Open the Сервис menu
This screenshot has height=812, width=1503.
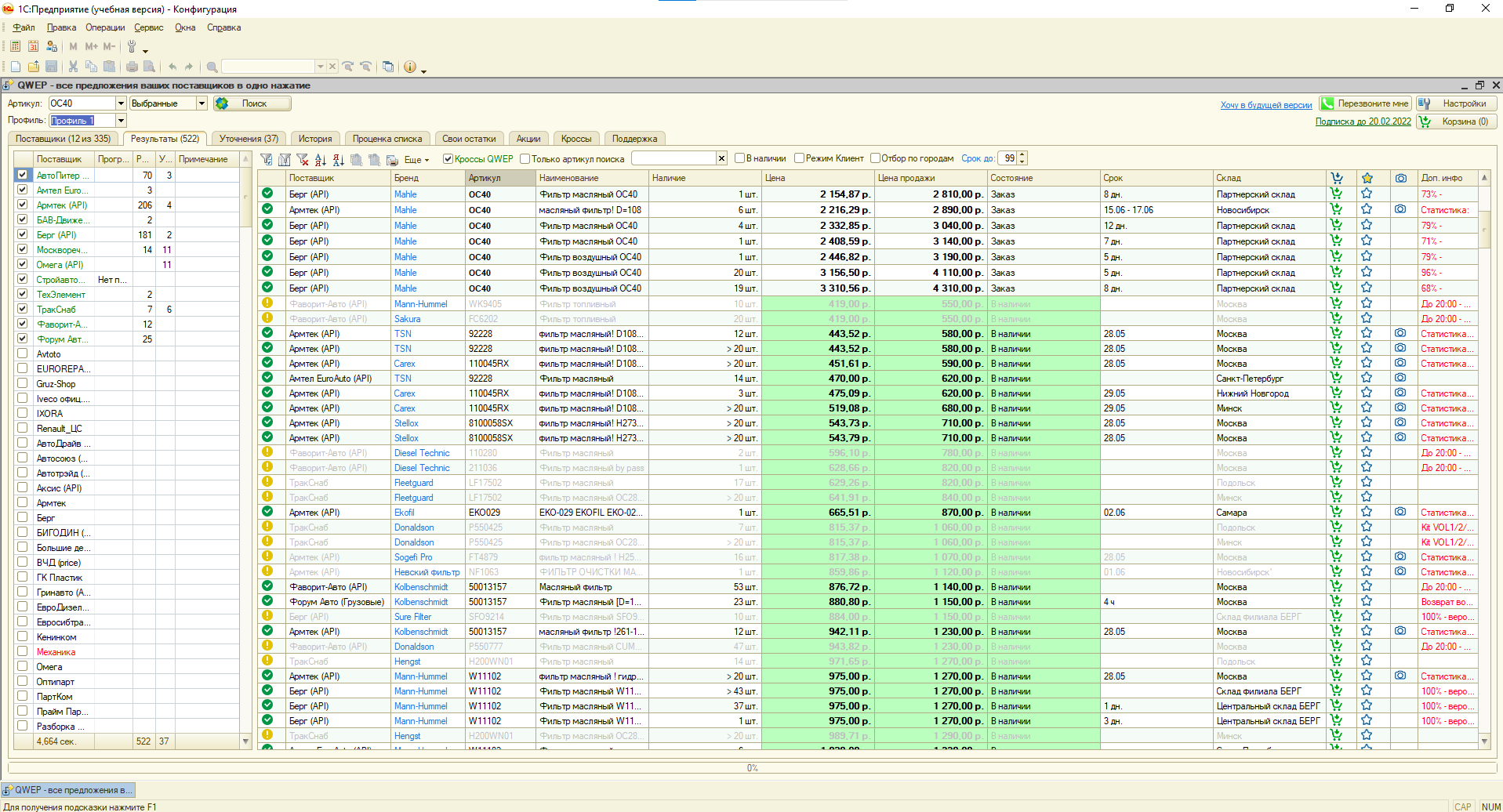pyautogui.click(x=148, y=27)
